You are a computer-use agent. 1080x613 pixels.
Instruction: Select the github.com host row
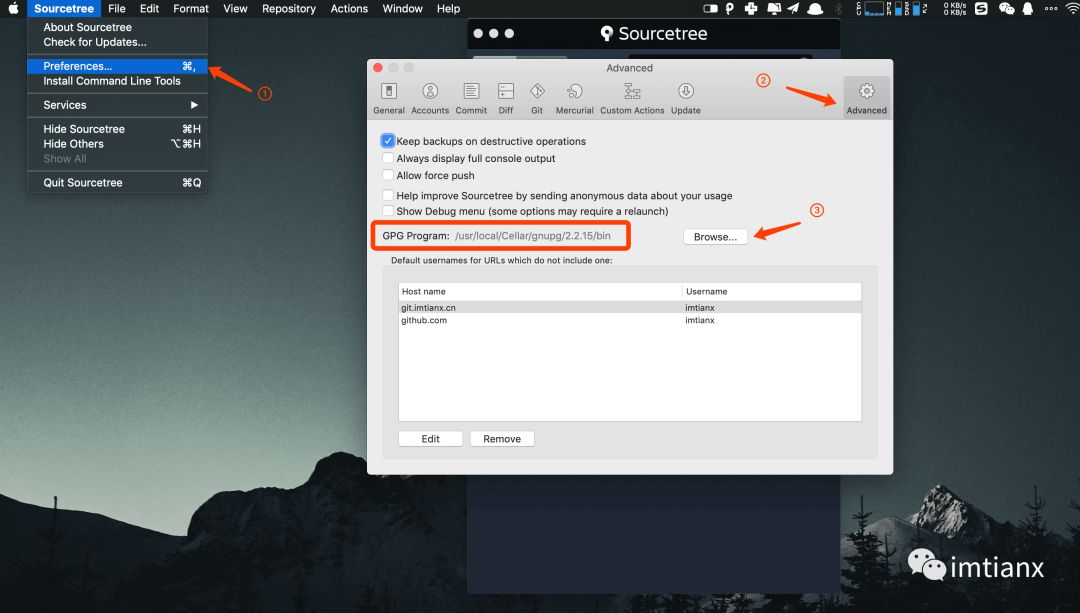tap(630, 320)
